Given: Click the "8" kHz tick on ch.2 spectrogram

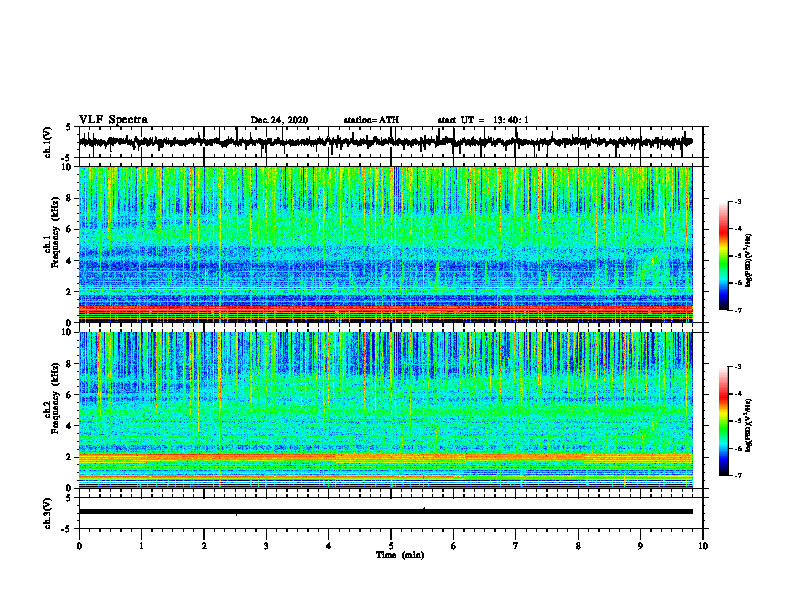Looking at the screenshot, I should (70, 364).
